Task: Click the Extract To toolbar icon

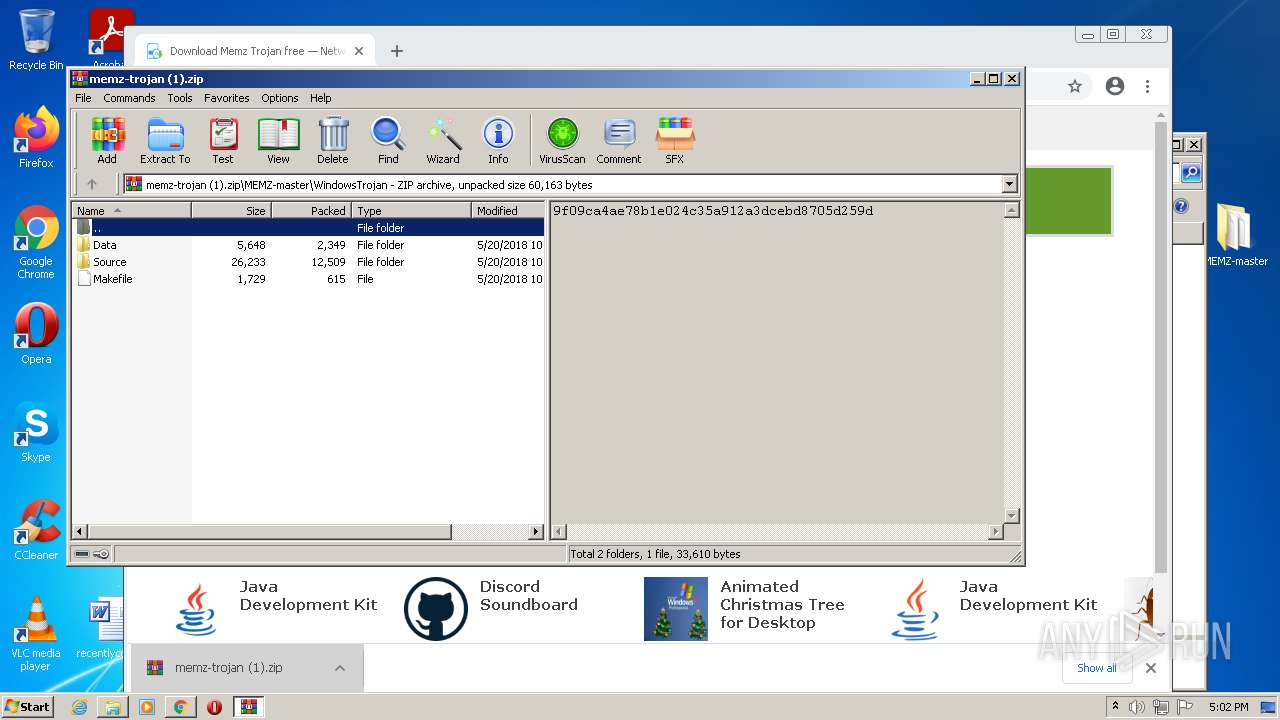Action: pyautogui.click(x=165, y=140)
